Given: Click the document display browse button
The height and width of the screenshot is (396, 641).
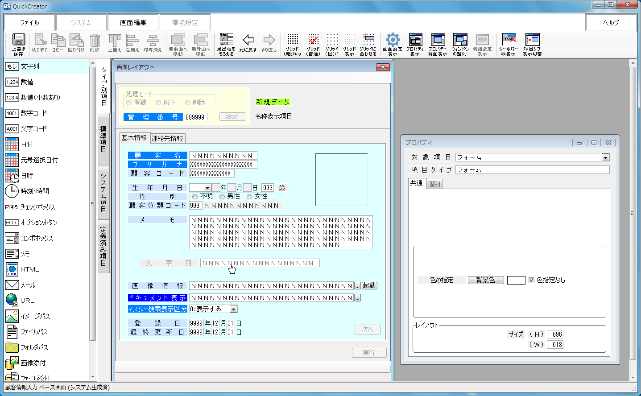Looking at the screenshot, I should [x=358, y=298].
